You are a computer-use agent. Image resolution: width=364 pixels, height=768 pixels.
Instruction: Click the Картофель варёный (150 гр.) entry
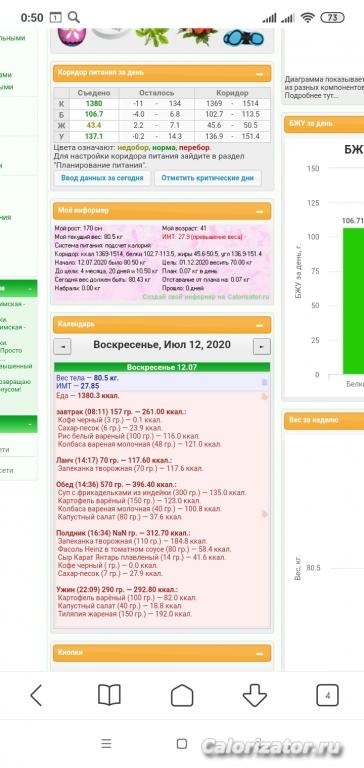point(129,501)
